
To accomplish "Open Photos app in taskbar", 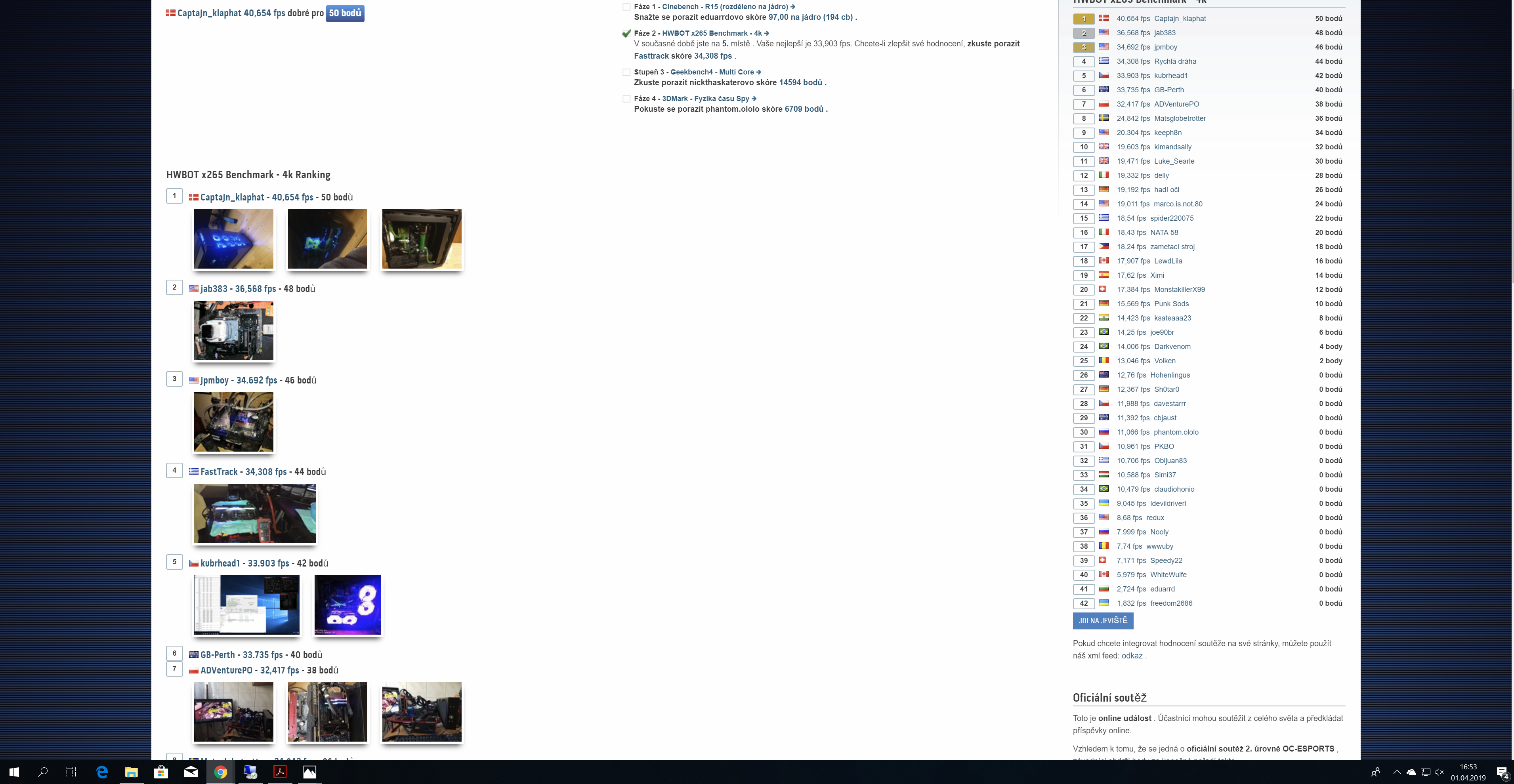I will (310, 772).
